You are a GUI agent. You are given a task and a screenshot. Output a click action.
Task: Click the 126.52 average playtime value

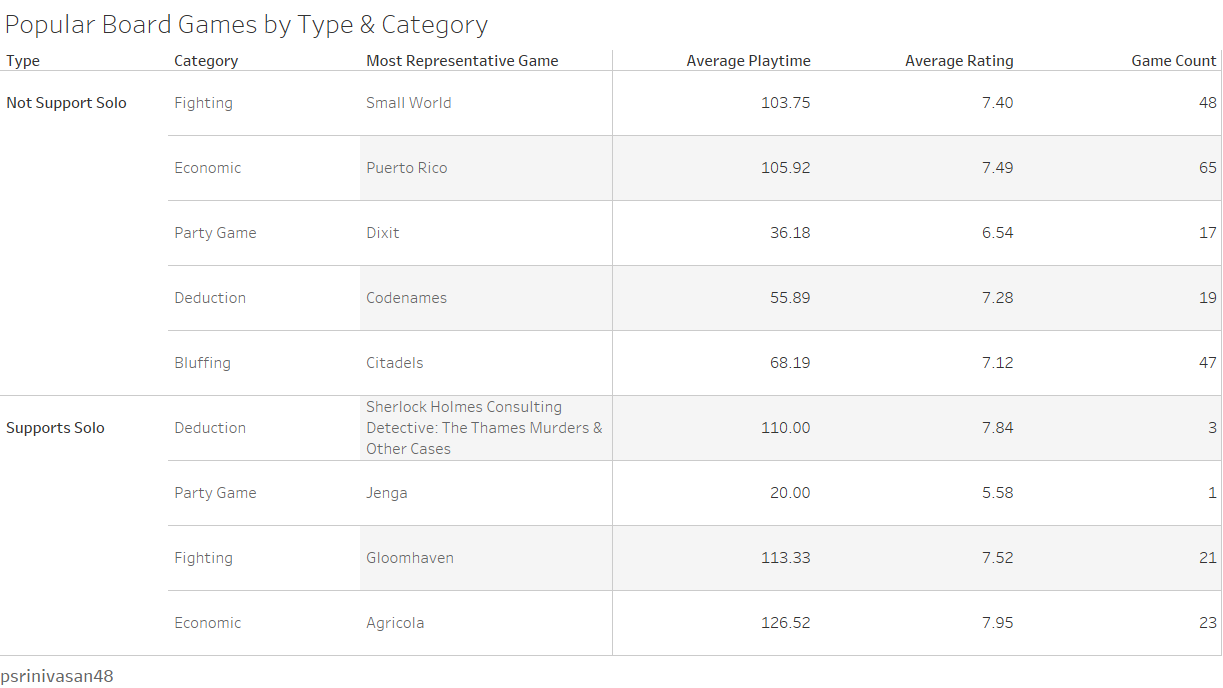point(786,623)
